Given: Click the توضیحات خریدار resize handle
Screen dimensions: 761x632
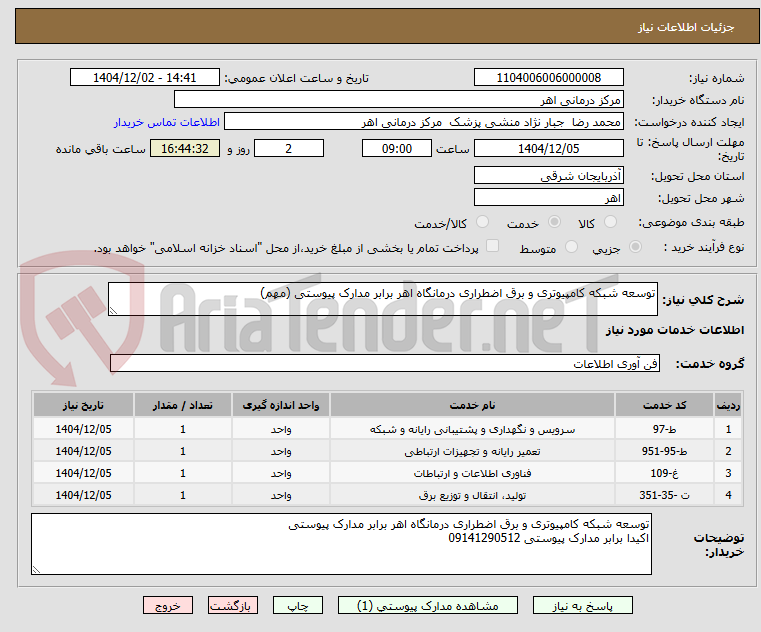Looking at the screenshot, I should click(36, 569).
